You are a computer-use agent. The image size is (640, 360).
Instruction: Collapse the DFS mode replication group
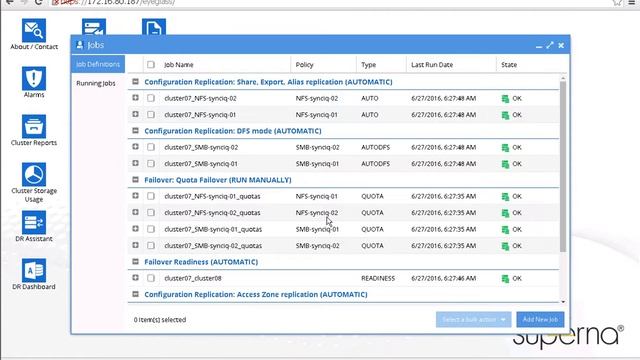pos(136,131)
